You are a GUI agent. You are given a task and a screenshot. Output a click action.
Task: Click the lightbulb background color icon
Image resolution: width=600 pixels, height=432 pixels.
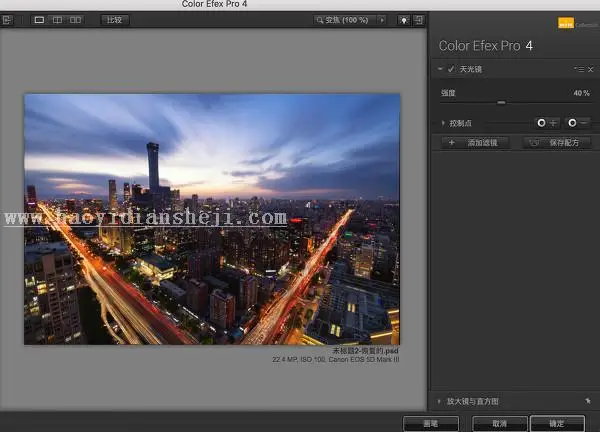pyautogui.click(x=404, y=20)
